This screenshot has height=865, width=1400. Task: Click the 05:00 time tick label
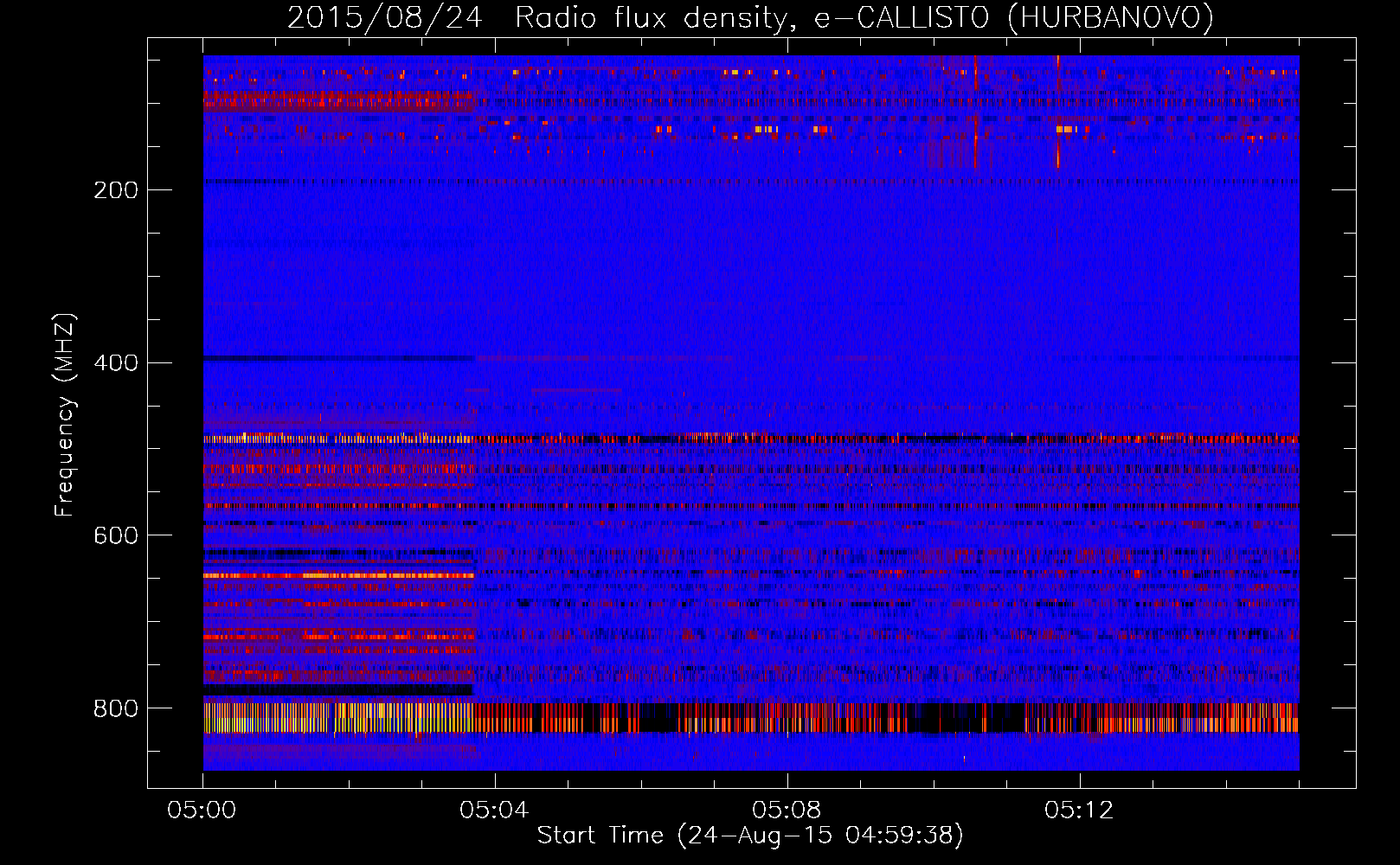(x=202, y=811)
